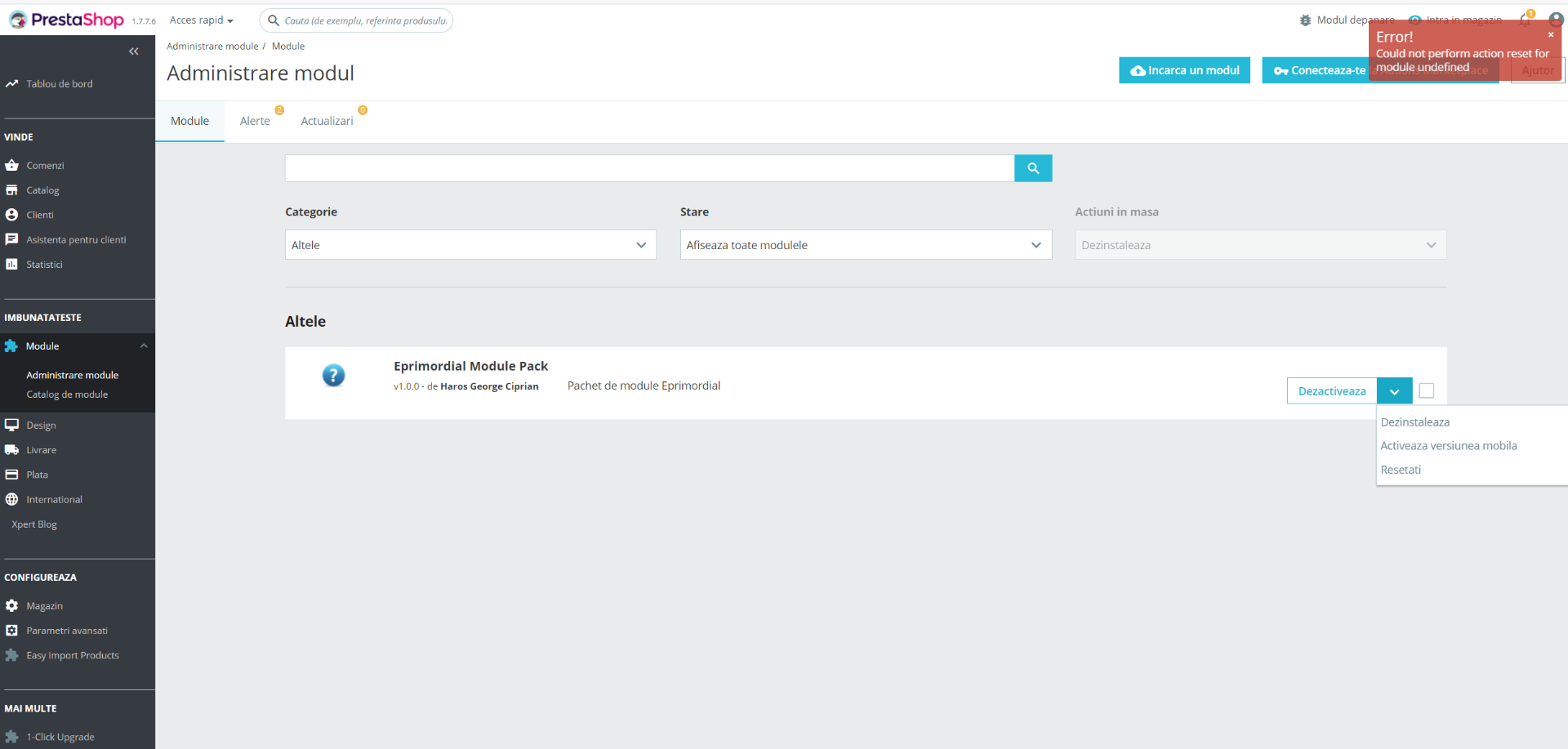Image resolution: width=1568 pixels, height=749 pixels.
Task: Toggle the arrow beside the Dezactiveaza button
Action: 1395,391
